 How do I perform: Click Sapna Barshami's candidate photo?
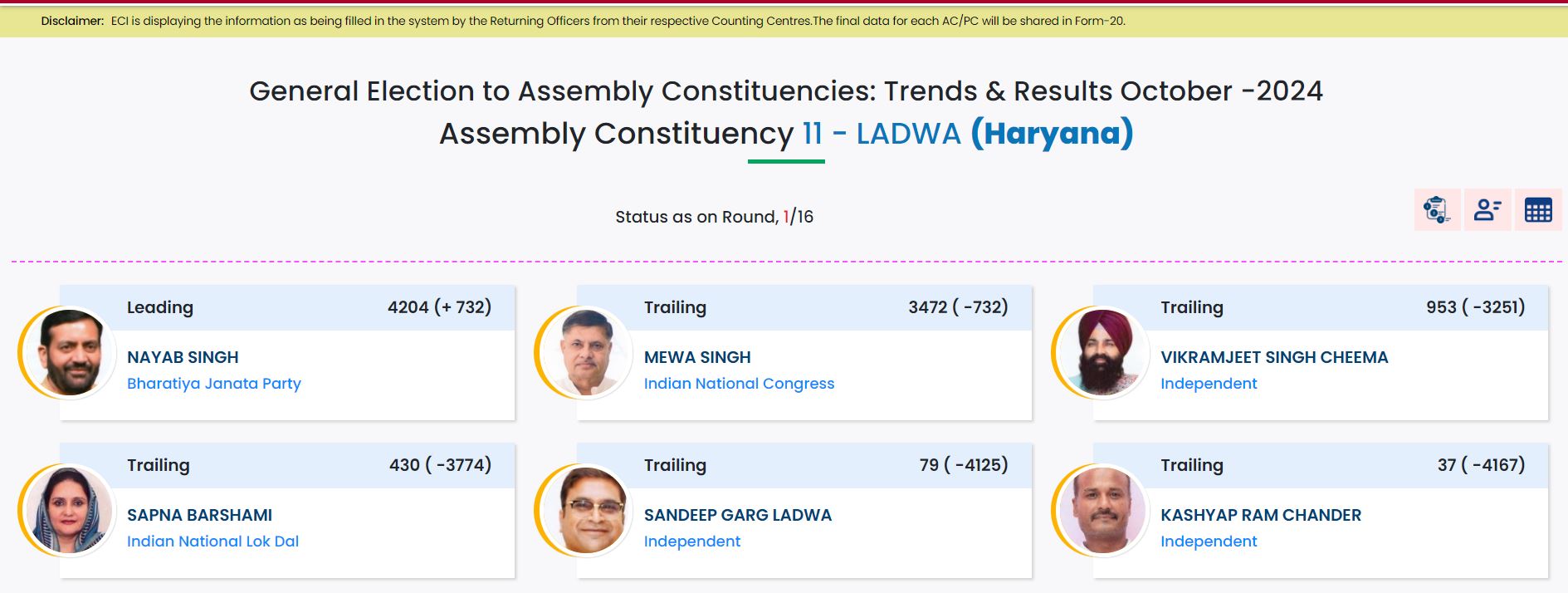(x=69, y=511)
